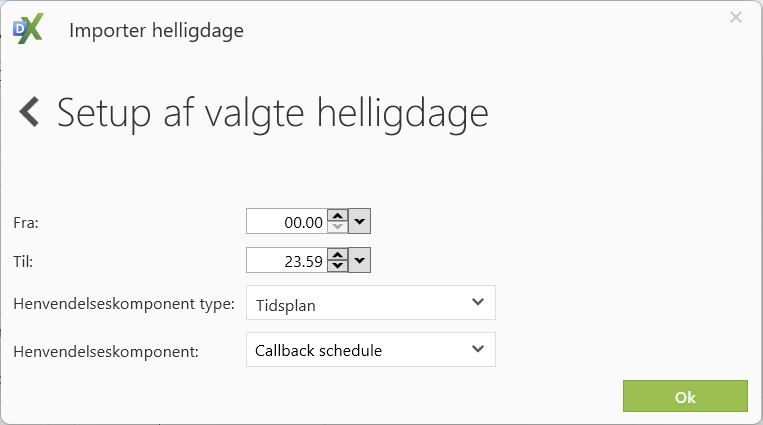Click the Tidsplan selected value
This screenshot has height=425, width=763.
pos(285,304)
